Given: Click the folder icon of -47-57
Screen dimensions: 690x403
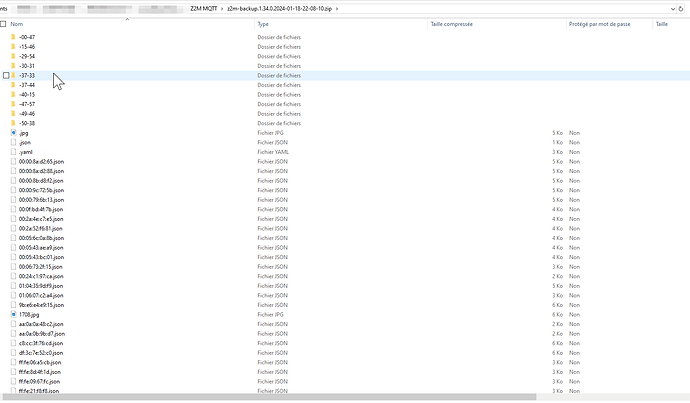Looking at the screenshot, I should (x=13, y=104).
